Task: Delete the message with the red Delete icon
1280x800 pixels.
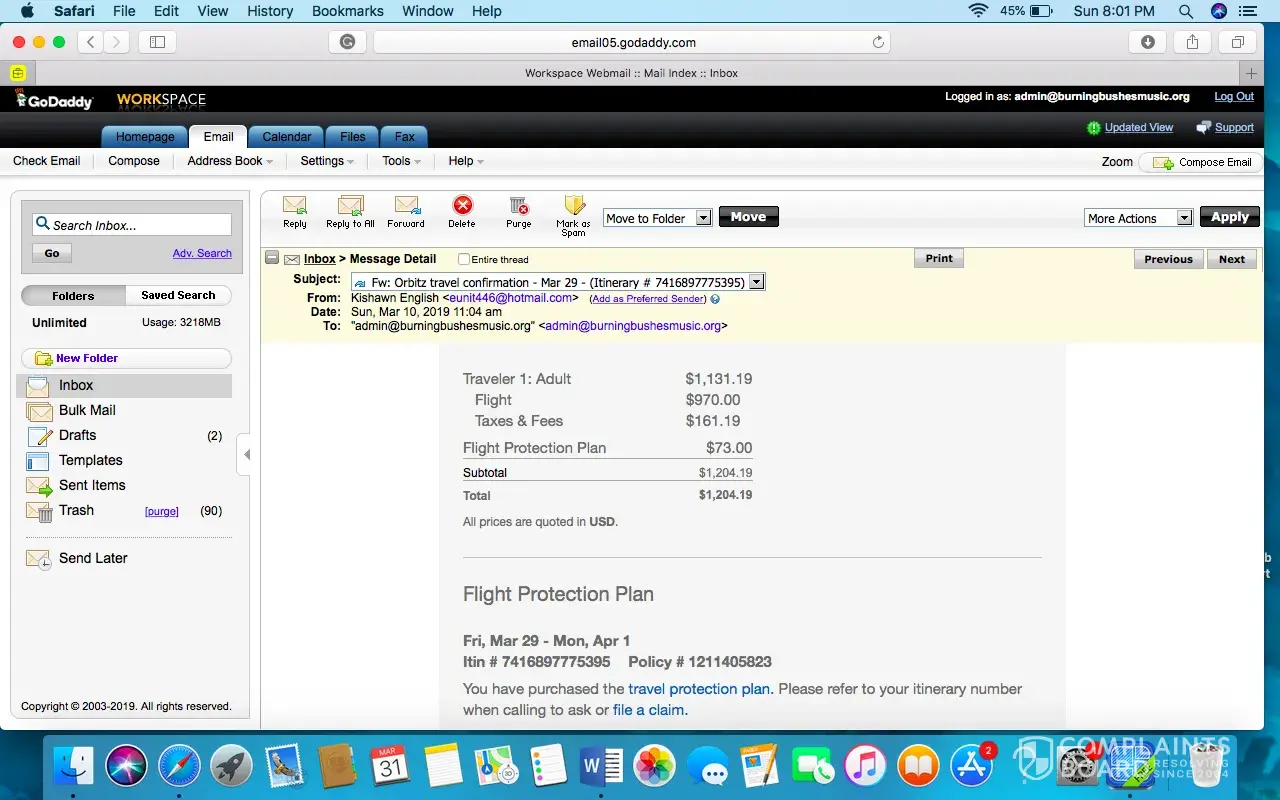Action: (x=462, y=206)
